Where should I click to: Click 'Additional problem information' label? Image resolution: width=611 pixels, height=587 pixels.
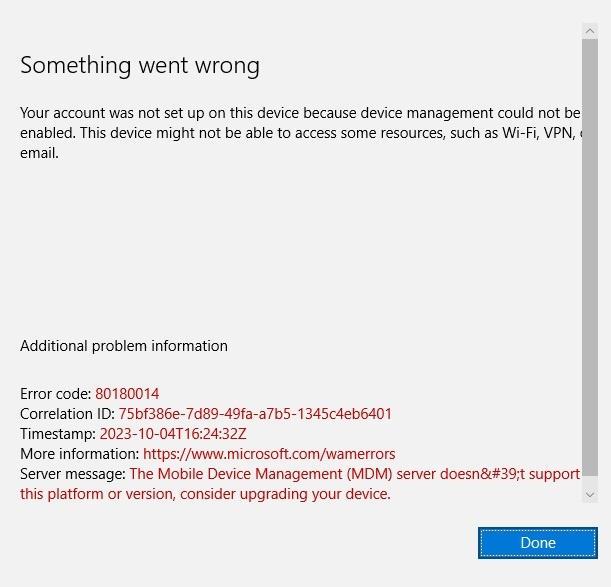click(x=124, y=346)
